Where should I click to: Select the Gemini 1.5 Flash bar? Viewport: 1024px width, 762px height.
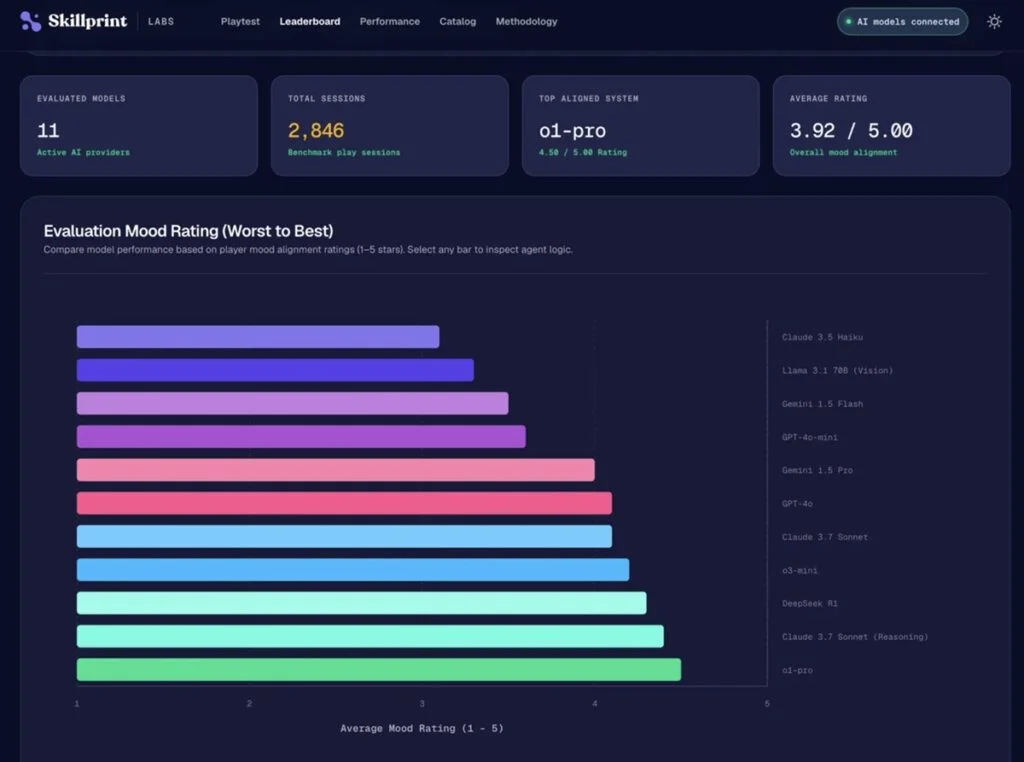click(293, 404)
